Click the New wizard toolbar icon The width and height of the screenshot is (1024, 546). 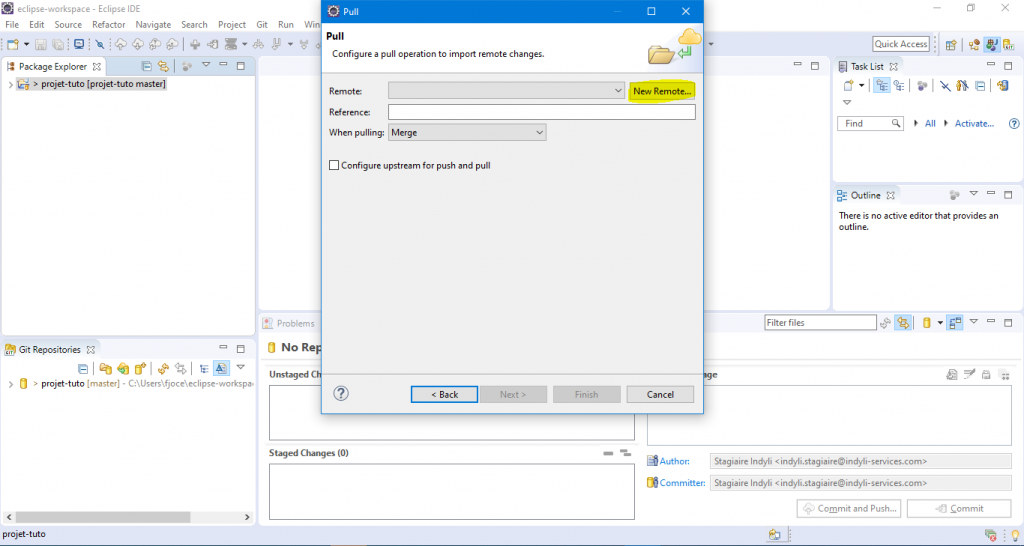13,44
